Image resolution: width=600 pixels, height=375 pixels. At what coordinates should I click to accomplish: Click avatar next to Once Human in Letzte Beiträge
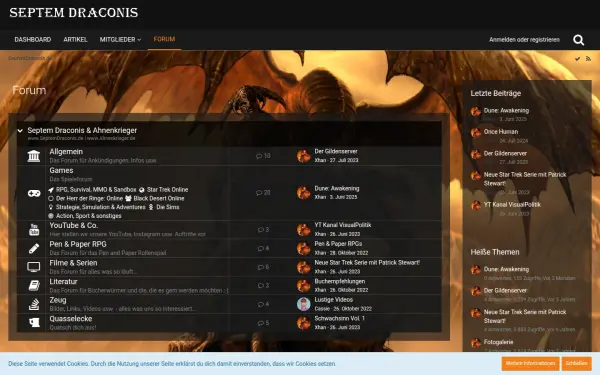pyautogui.click(x=476, y=132)
